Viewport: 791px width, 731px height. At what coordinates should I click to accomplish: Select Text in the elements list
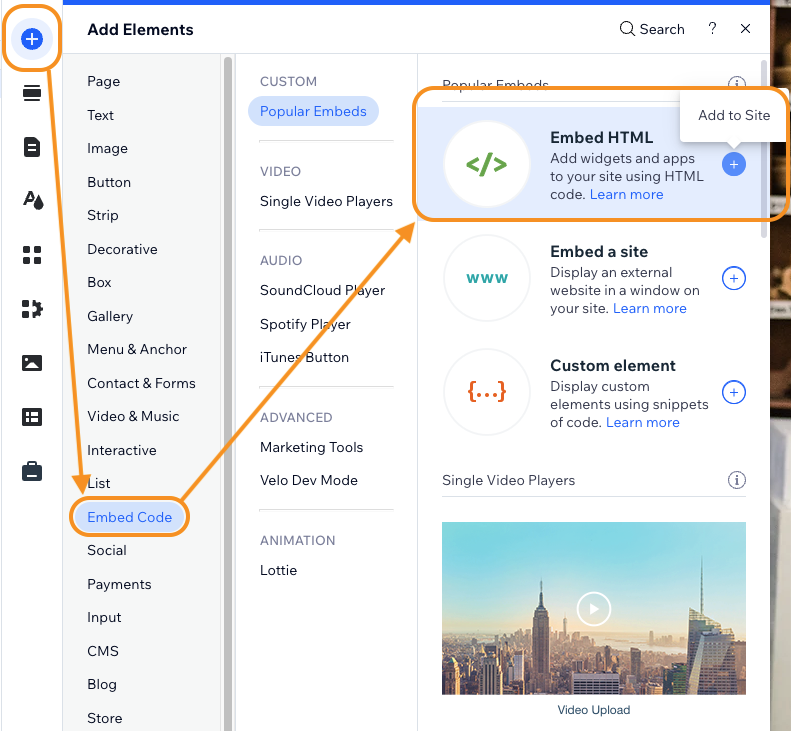tap(100, 115)
